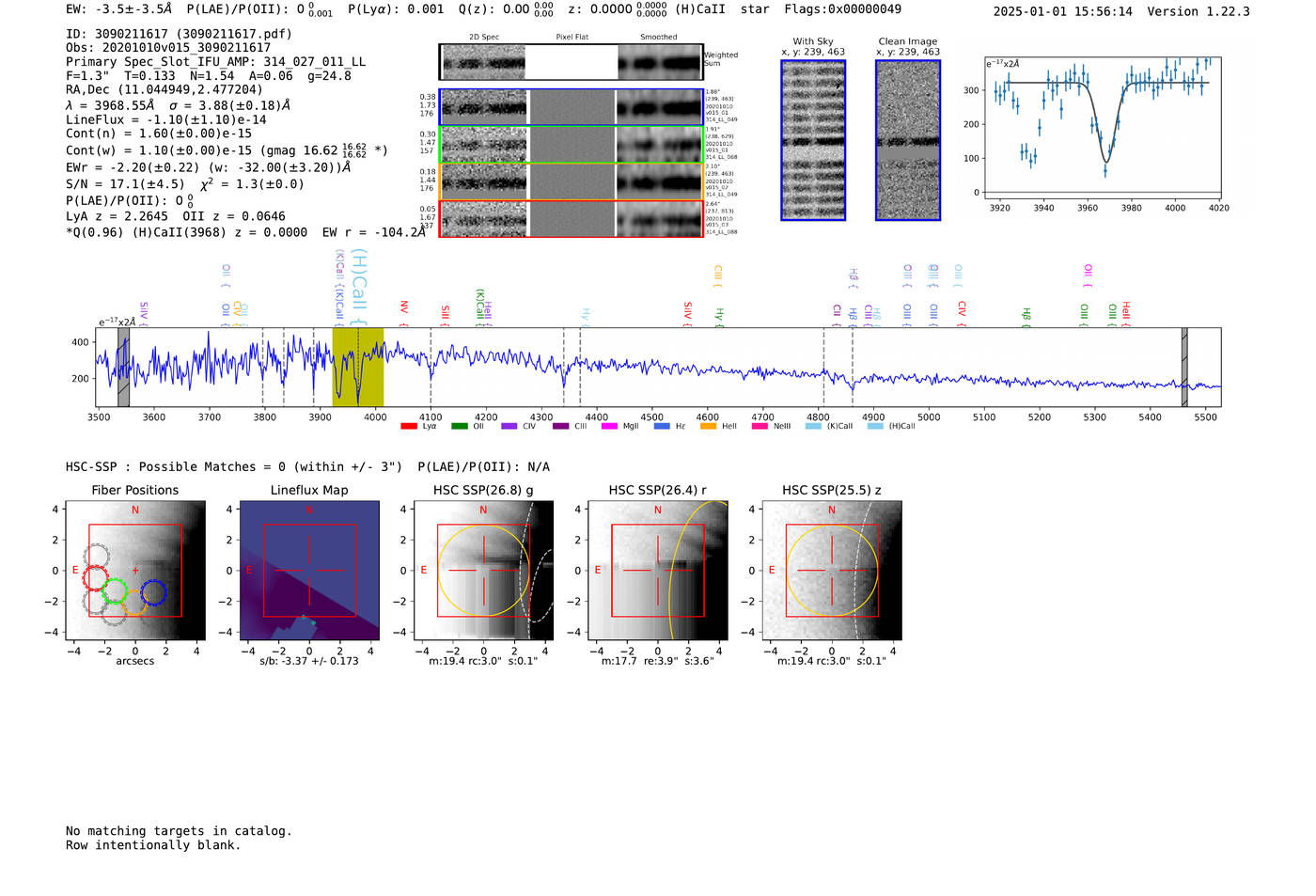Select the (K)CaII legend swatch
The image size is (1316, 896).
(813, 426)
